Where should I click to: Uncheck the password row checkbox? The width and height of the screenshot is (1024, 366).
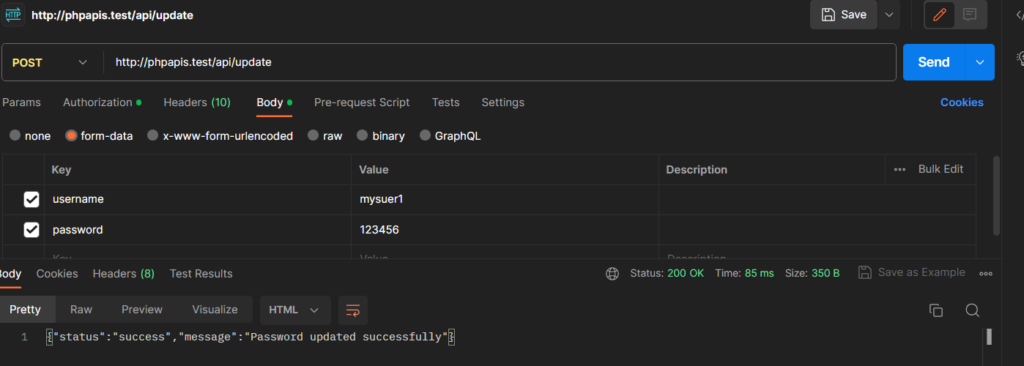click(31, 230)
